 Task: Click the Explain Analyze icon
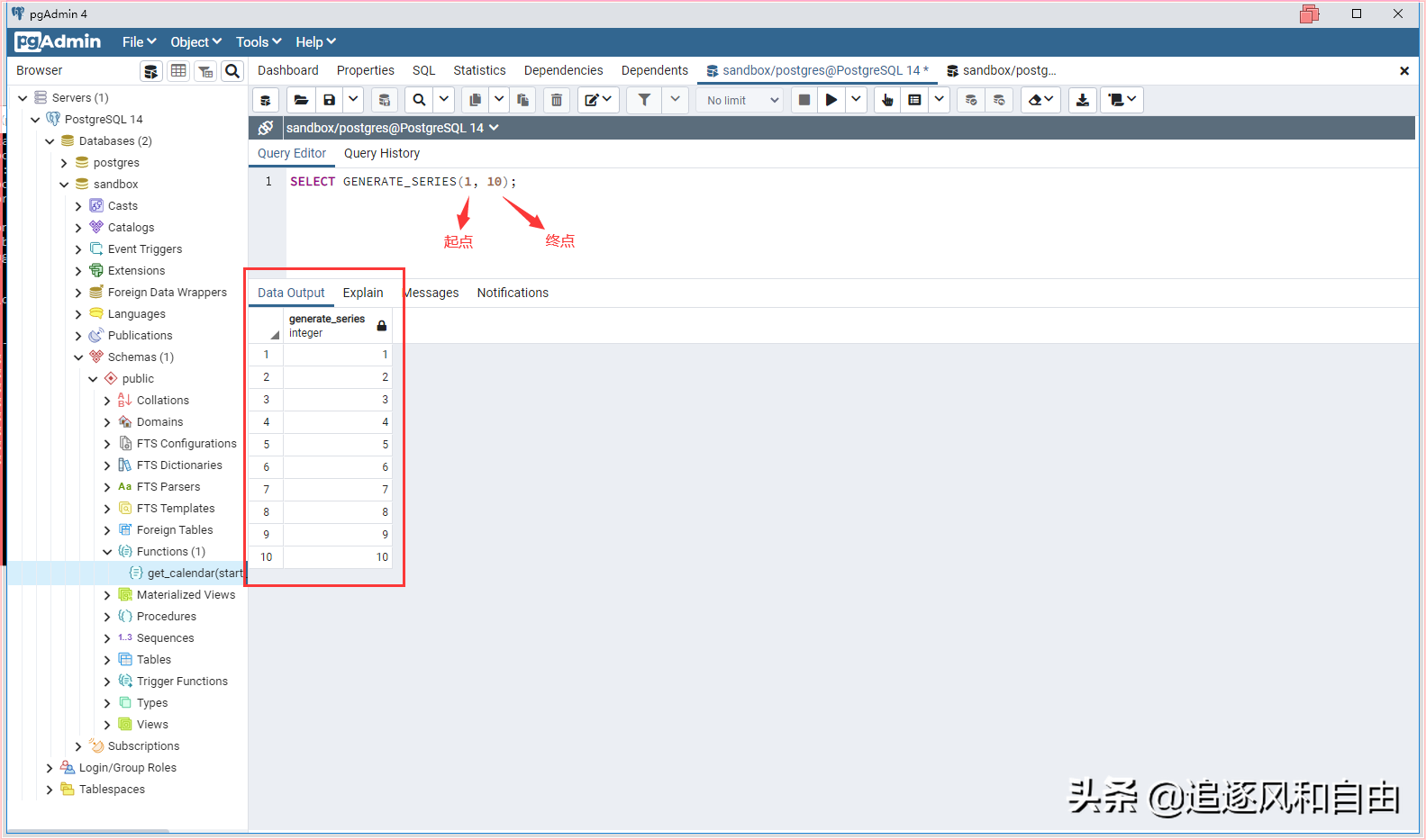(914, 100)
